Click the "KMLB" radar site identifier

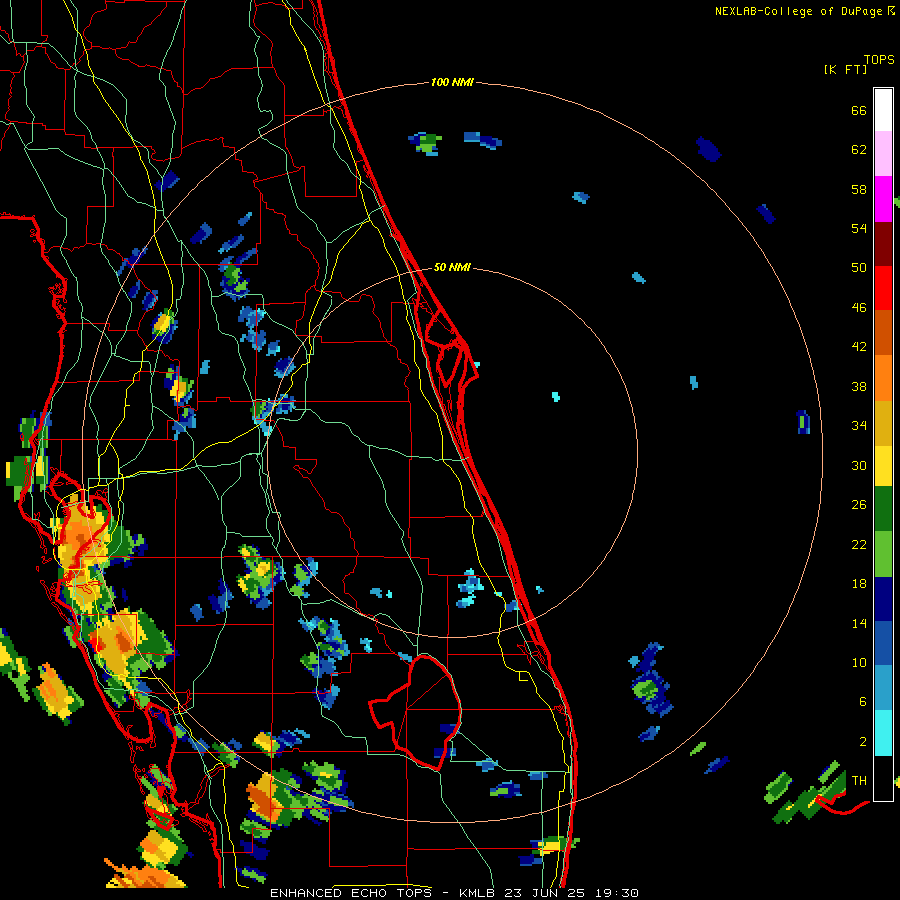[x=477, y=893]
